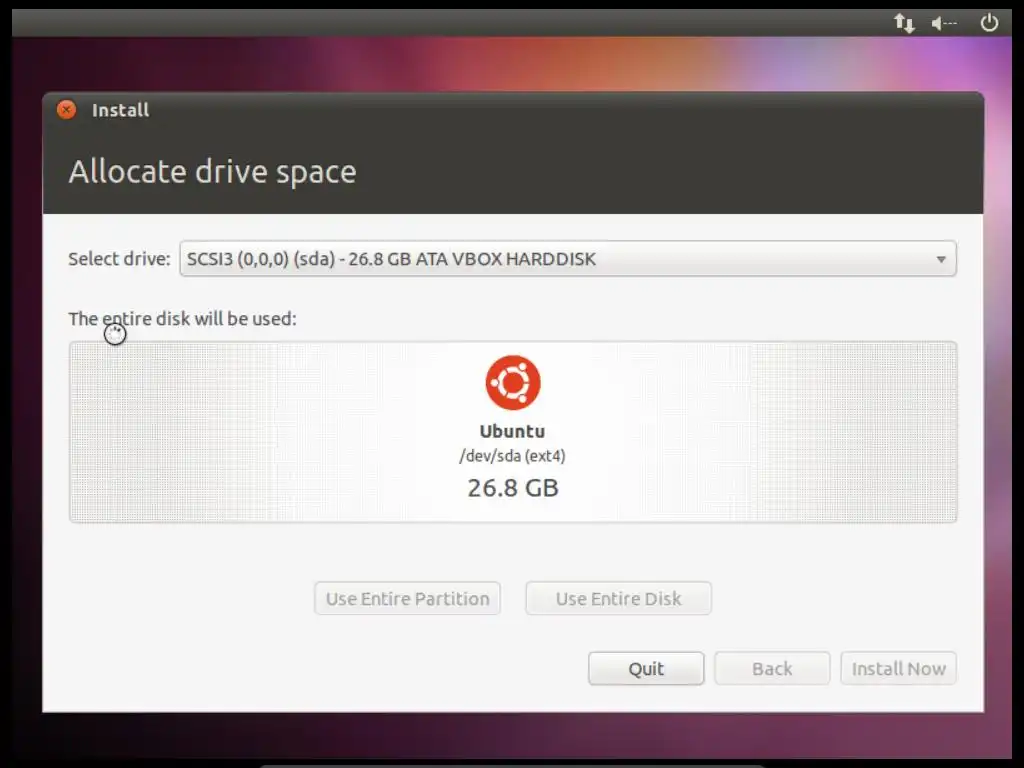This screenshot has height=768, width=1024.
Task: Open the Select drive dropdown
Action: coord(568,259)
